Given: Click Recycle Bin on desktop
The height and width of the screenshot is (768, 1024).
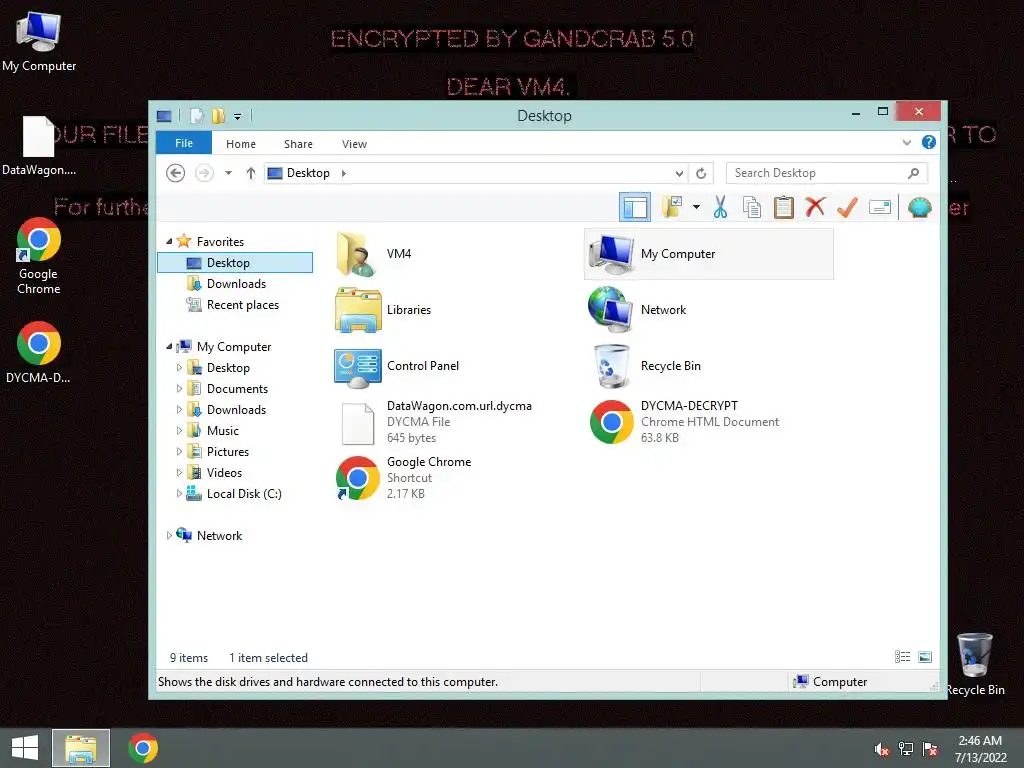Looking at the screenshot, I should coord(975,664).
